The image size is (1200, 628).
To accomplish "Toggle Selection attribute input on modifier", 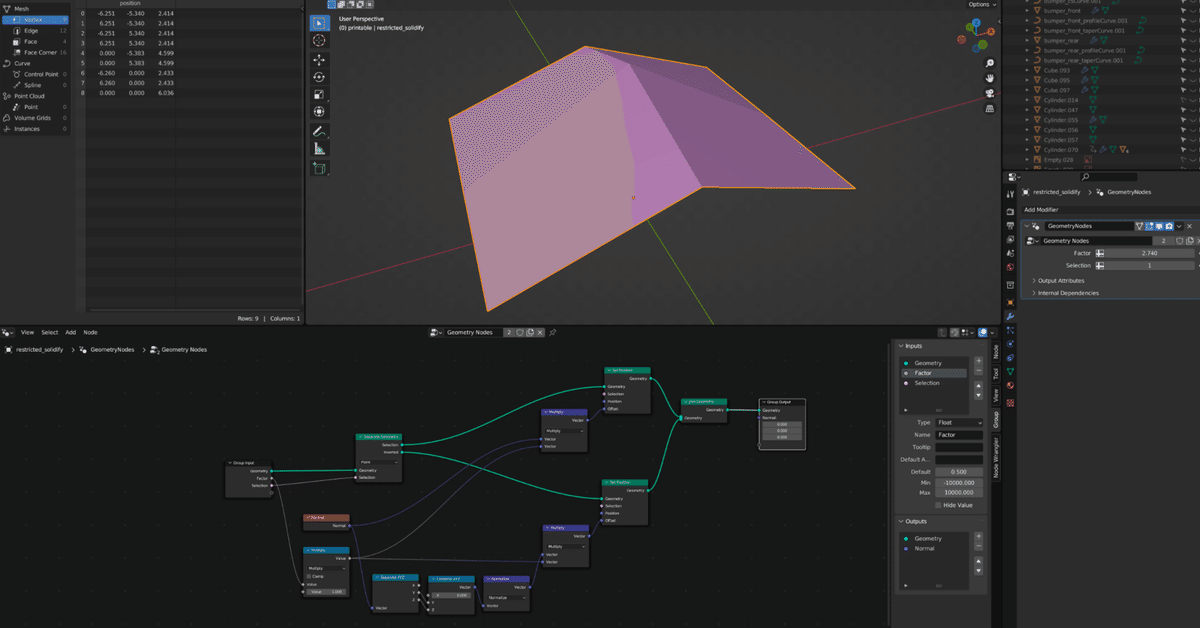I will click(x=1100, y=265).
